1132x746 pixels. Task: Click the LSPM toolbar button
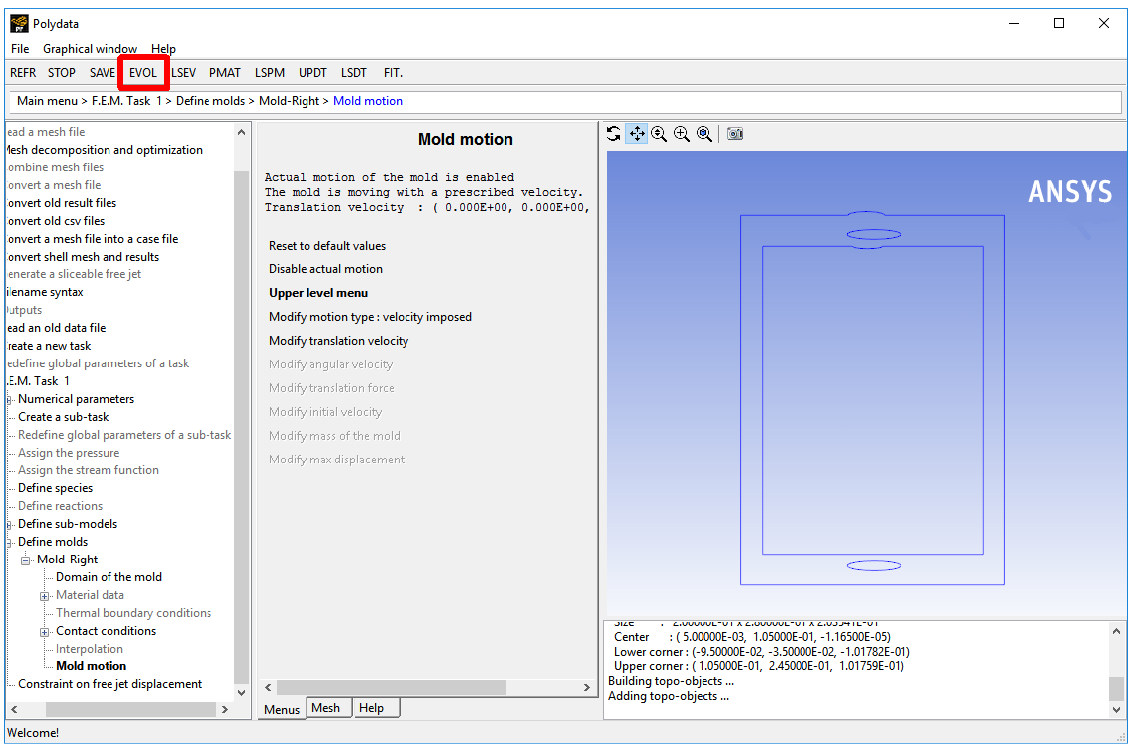point(269,73)
